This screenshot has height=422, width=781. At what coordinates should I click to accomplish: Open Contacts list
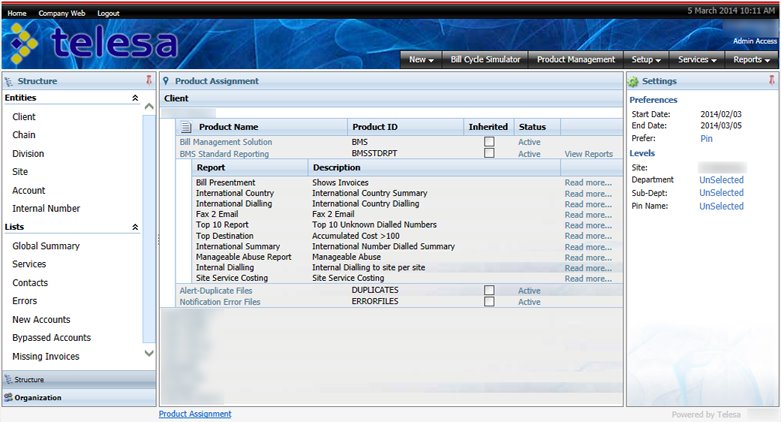click(30, 282)
